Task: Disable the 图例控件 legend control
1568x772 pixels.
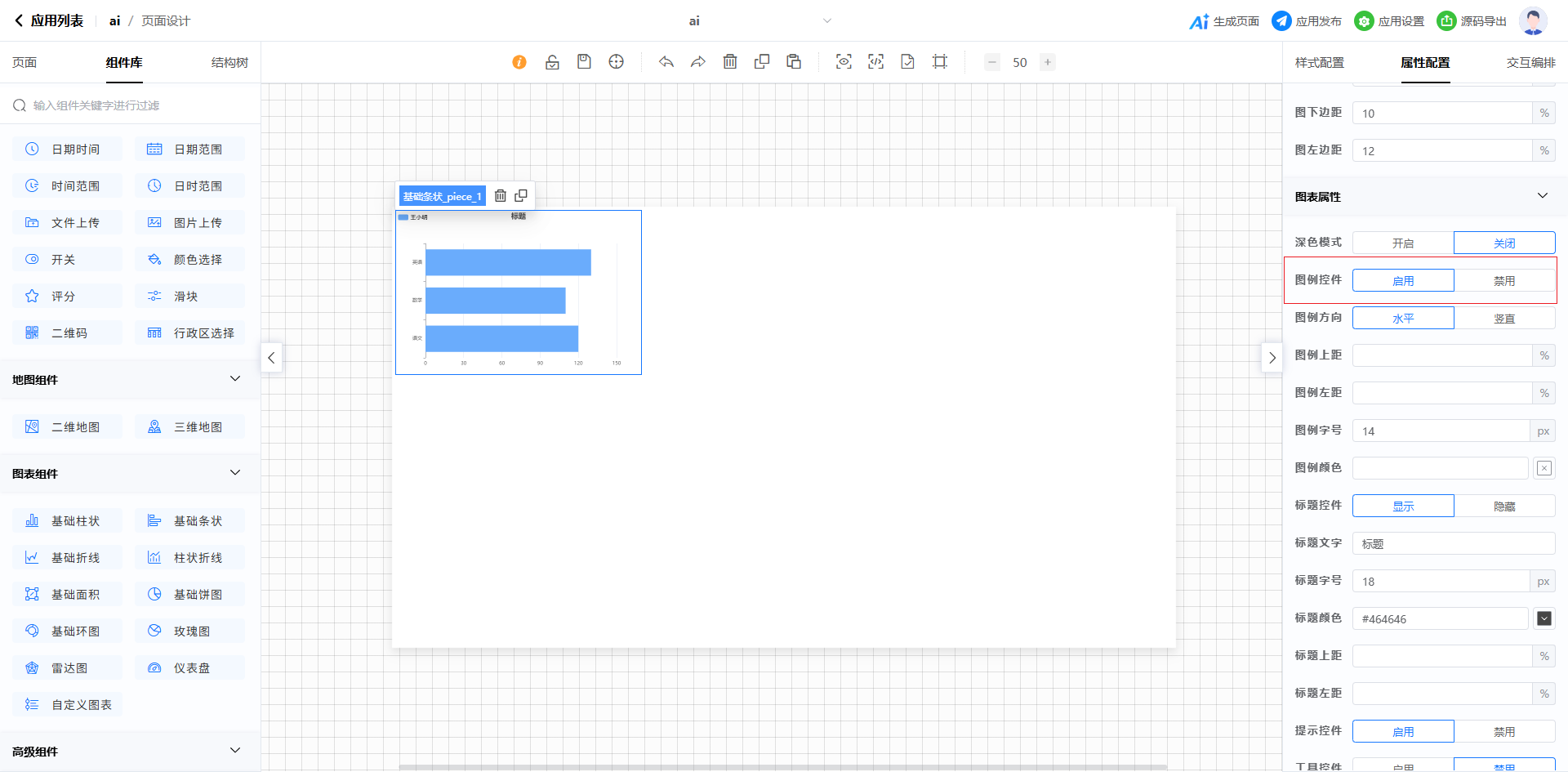Action: click(x=1503, y=281)
